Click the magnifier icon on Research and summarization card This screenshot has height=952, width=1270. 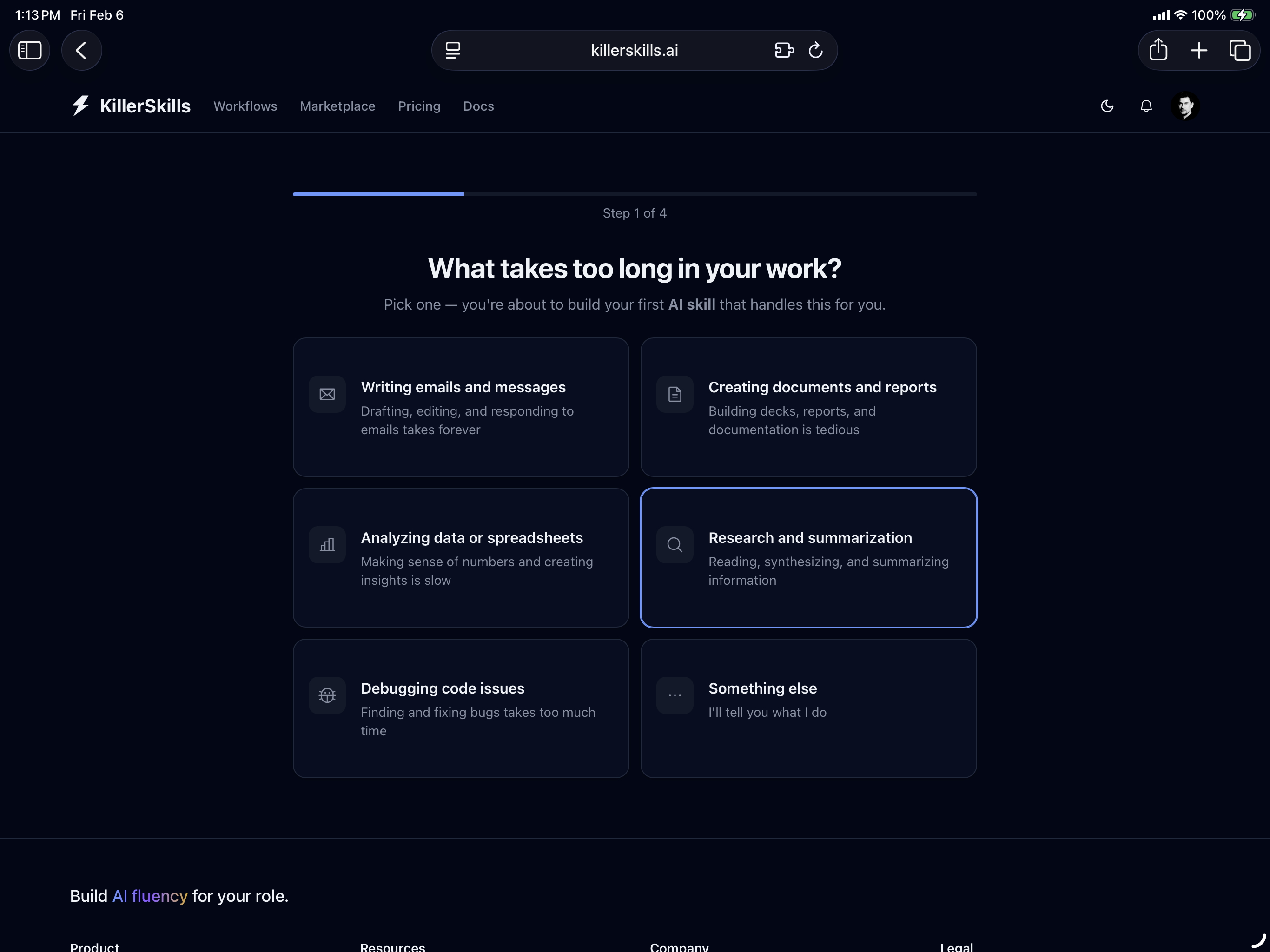coord(675,544)
